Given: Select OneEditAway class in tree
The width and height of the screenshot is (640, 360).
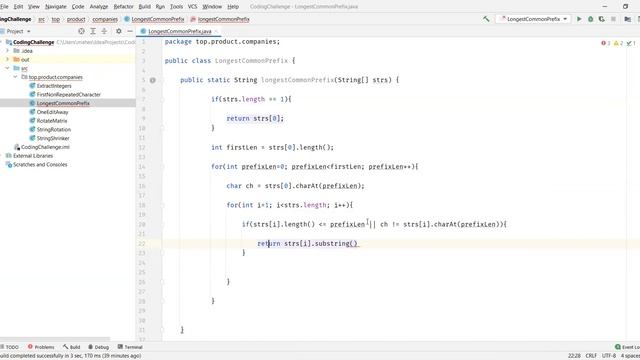Looking at the screenshot, I should pos(52,112).
